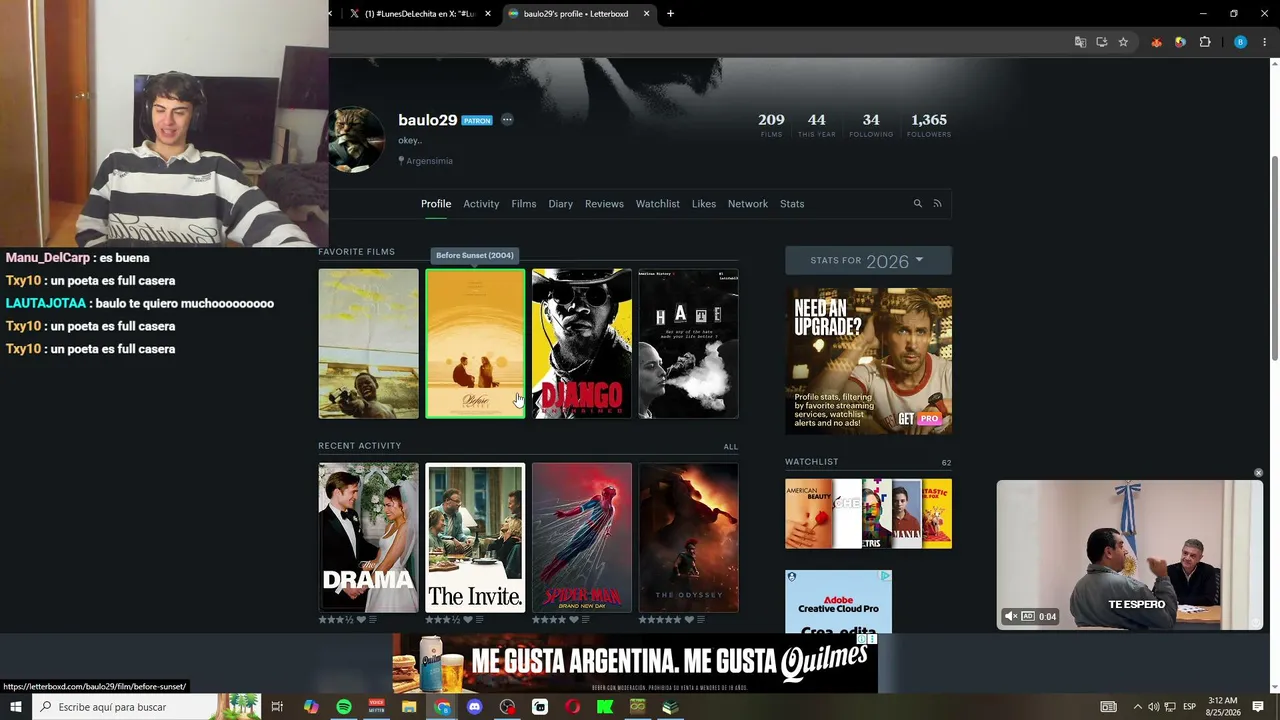Click the Windows taskbar search box
Image resolution: width=1280 pixels, height=720 pixels.
tap(146, 707)
